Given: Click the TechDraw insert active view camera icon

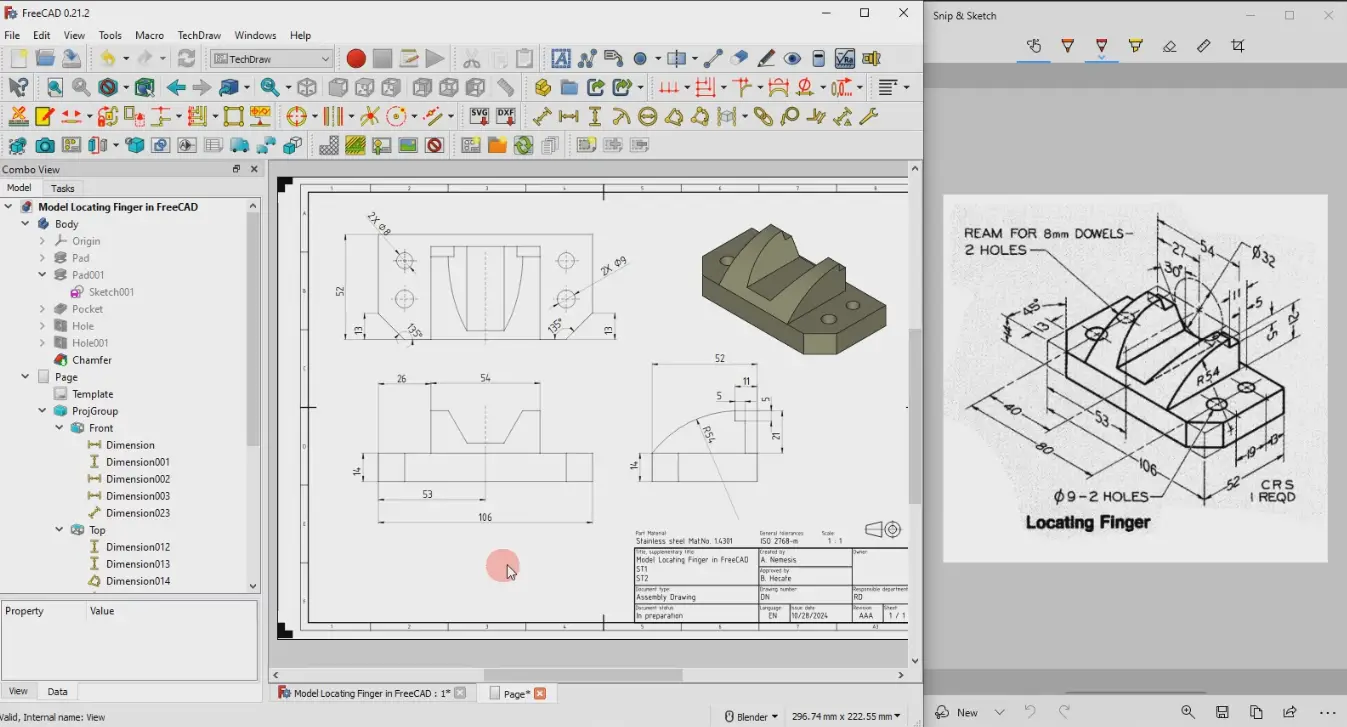Looking at the screenshot, I should click(x=45, y=146).
